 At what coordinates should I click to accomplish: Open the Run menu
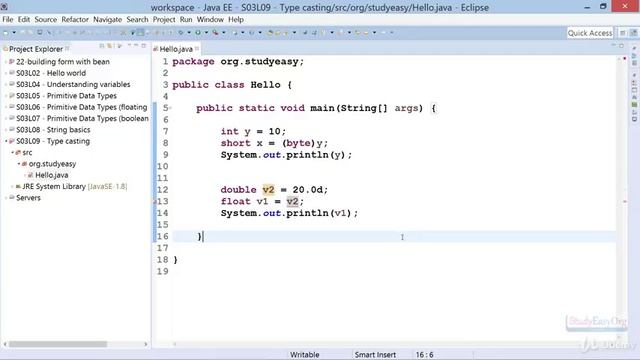[x=186, y=19]
